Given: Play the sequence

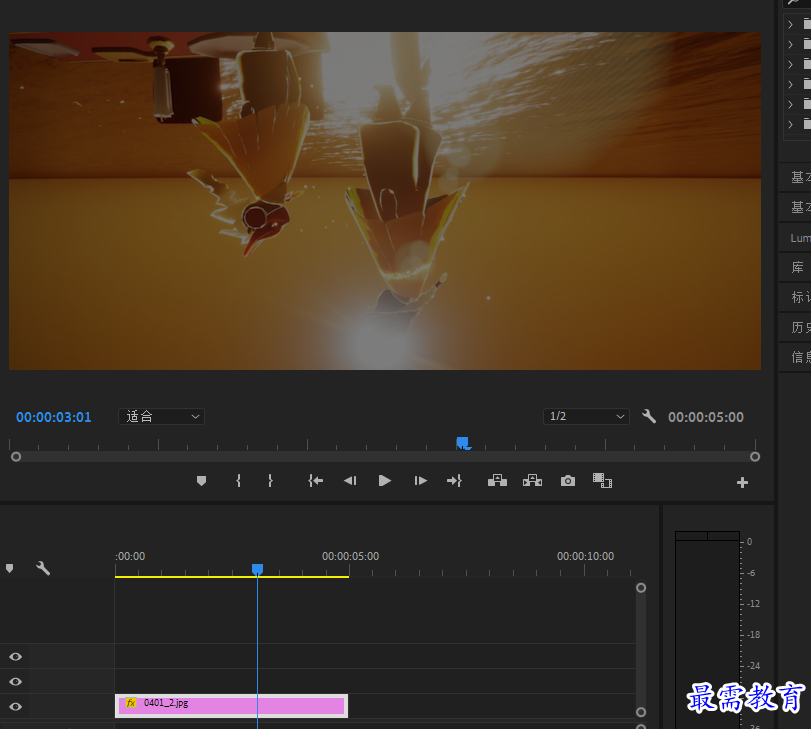Looking at the screenshot, I should point(385,481).
